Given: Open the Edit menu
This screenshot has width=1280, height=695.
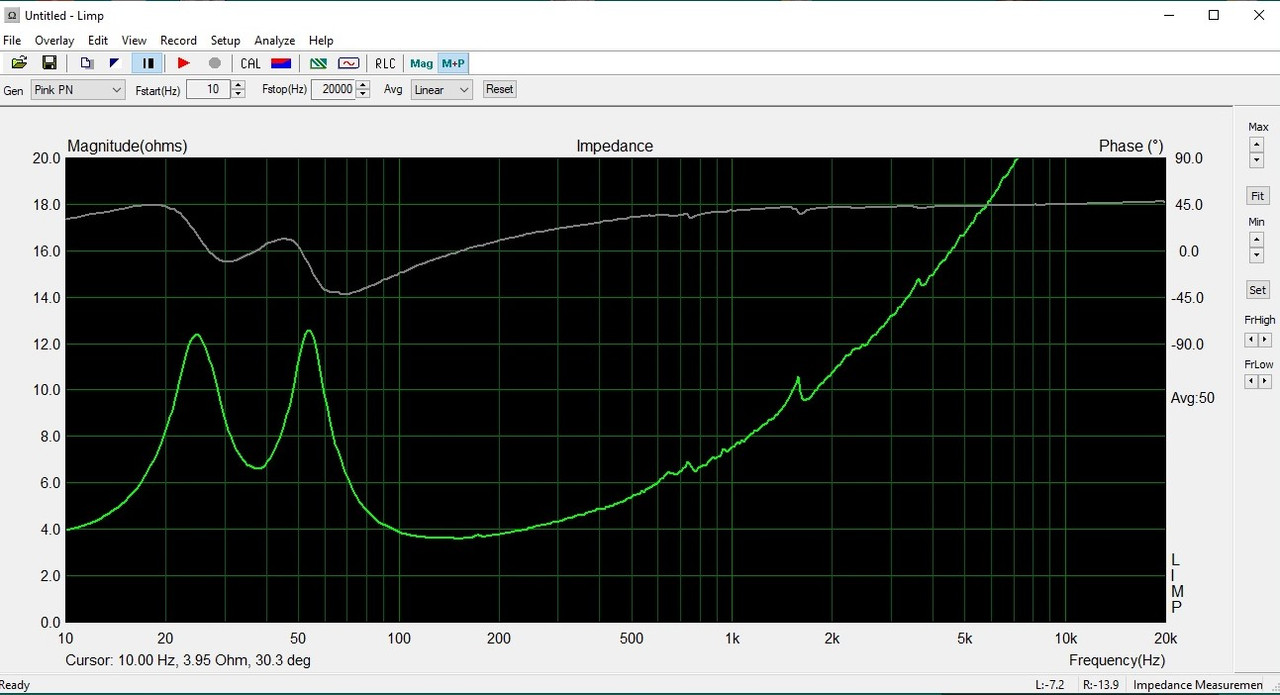Looking at the screenshot, I should coord(97,41).
